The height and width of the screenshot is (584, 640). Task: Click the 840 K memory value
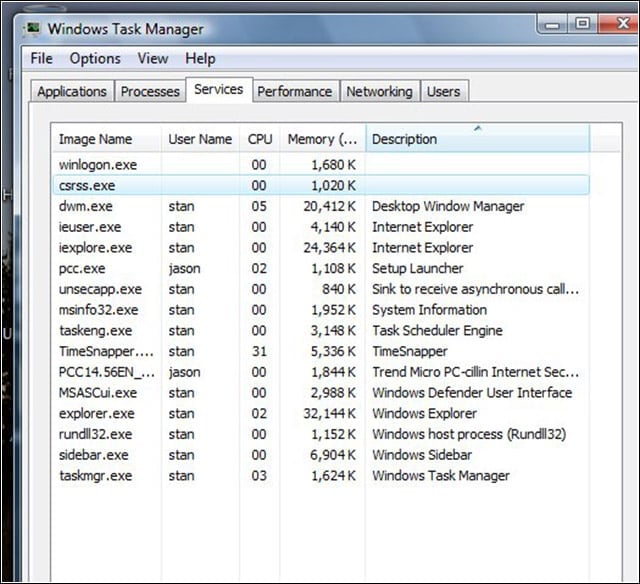[339, 289]
